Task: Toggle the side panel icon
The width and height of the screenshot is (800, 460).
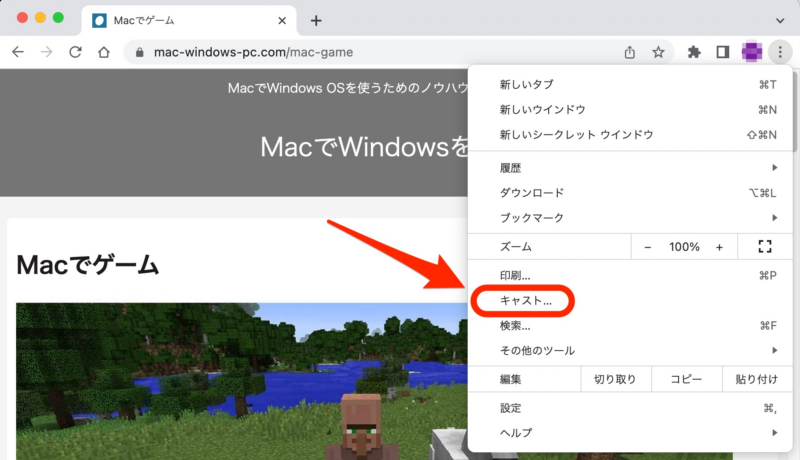Action: coord(722,52)
